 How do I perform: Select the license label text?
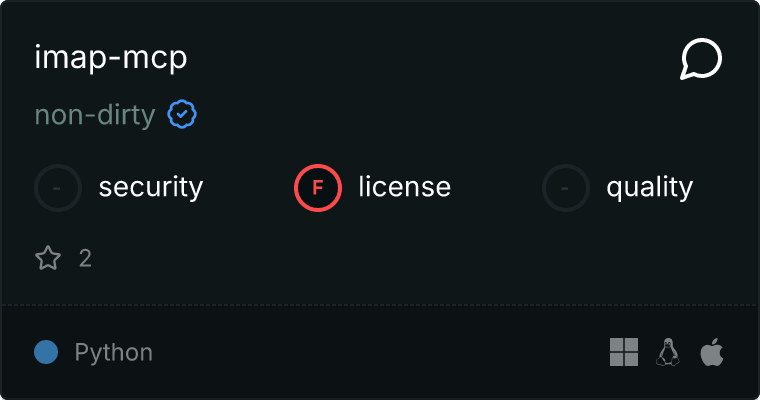405,187
